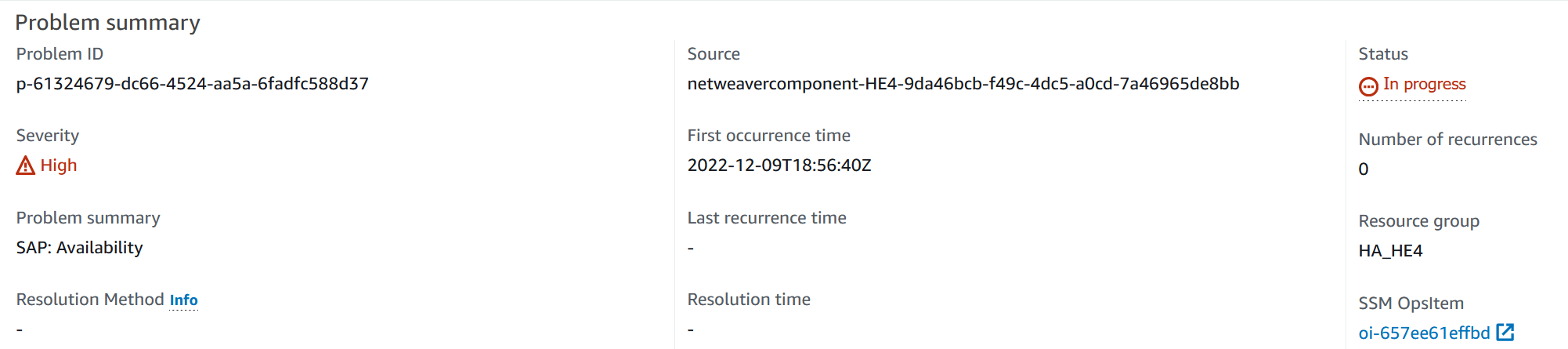Click the SAP: Availability problem summary value
Screen dimensions: 1568x349
(x=80, y=248)
